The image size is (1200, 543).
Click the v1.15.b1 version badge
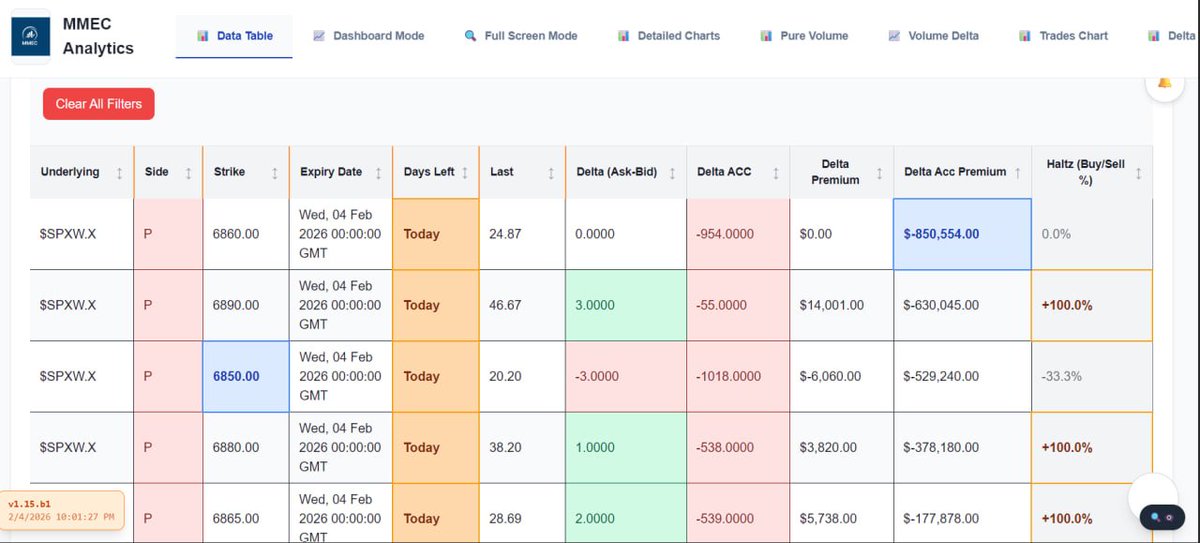(x=61, y=511)
